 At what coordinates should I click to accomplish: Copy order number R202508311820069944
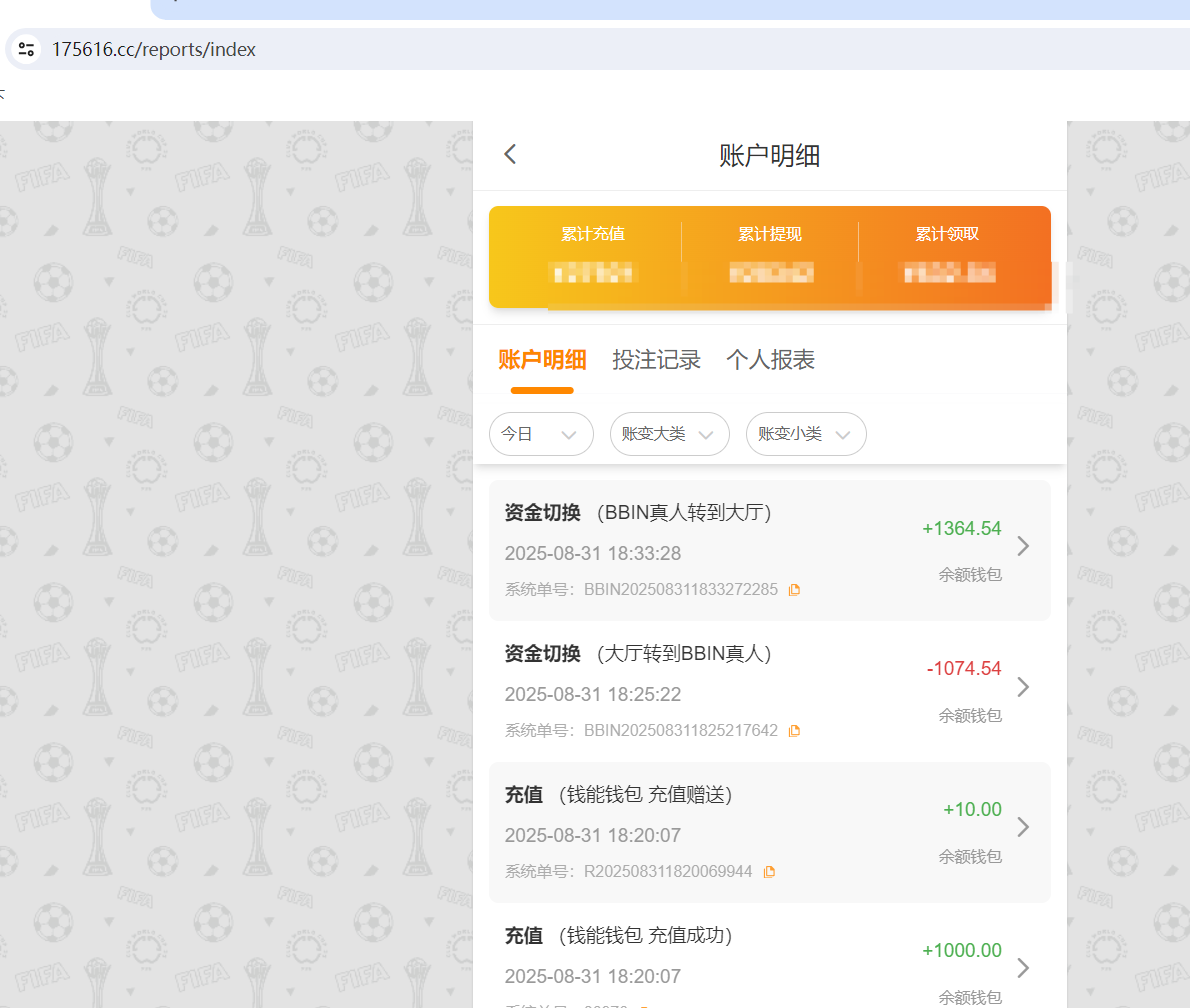point(769,871)
